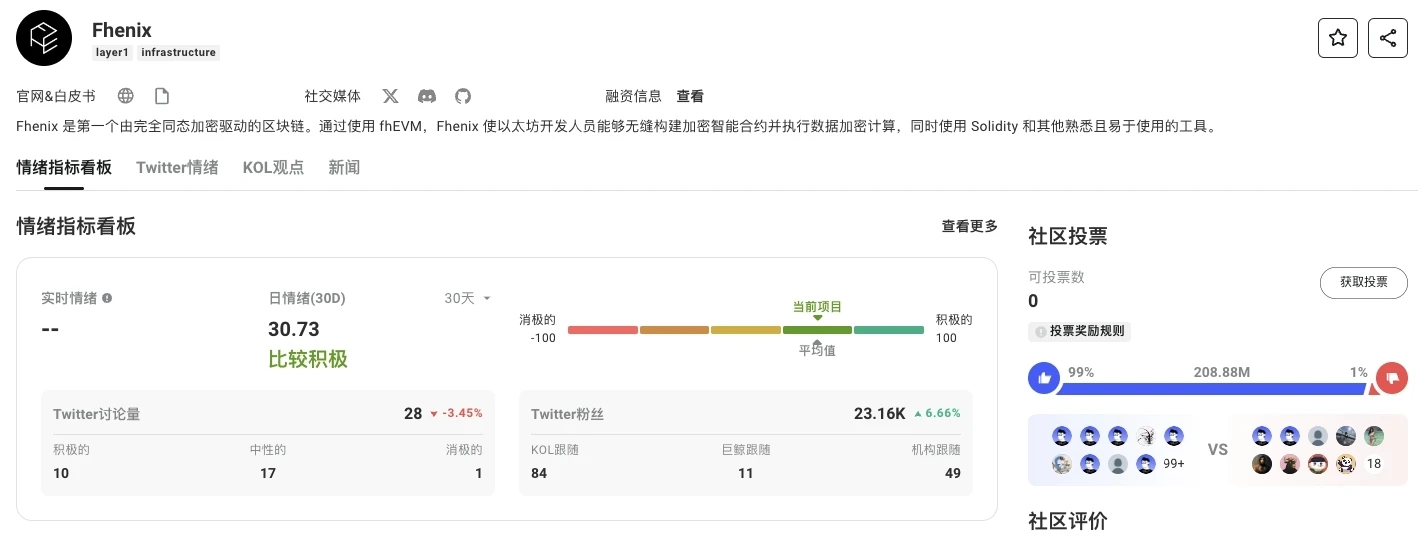
Task: Open the Discord social link
Action: pos(427,96)
